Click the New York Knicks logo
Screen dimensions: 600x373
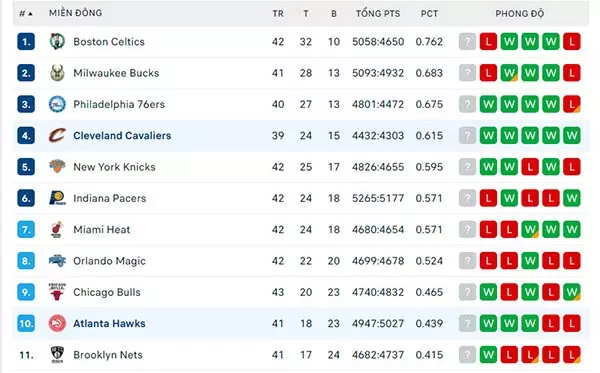coord(57,166)
